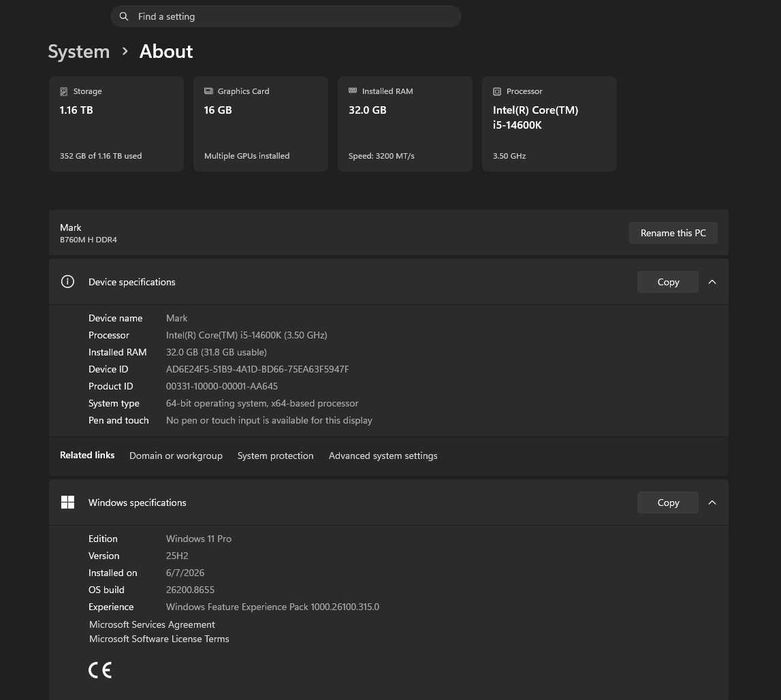
Task: Click the Windows logo icon
Action: coord(67,502)
